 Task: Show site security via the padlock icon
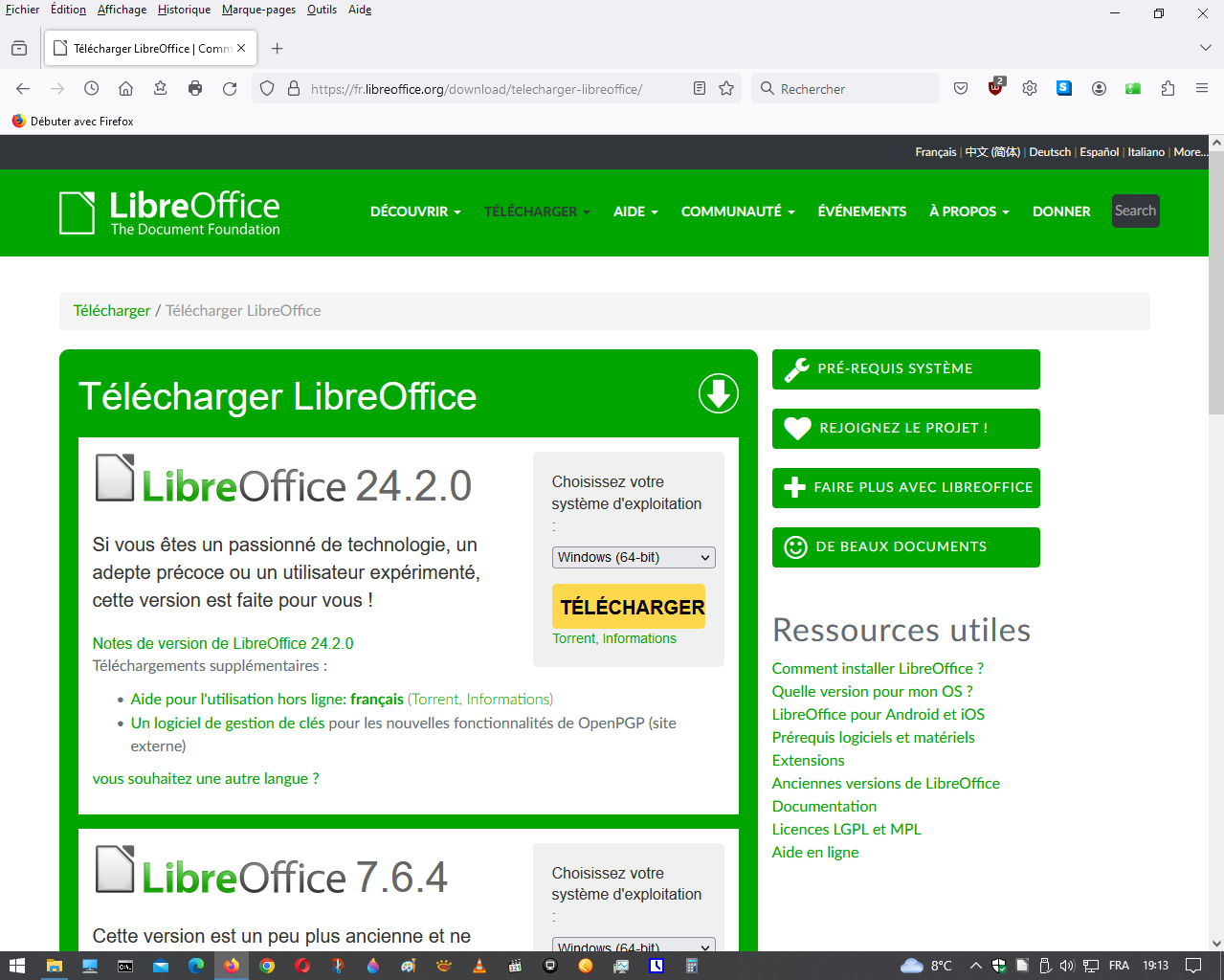pyautogui.click(x=294, y=88)
